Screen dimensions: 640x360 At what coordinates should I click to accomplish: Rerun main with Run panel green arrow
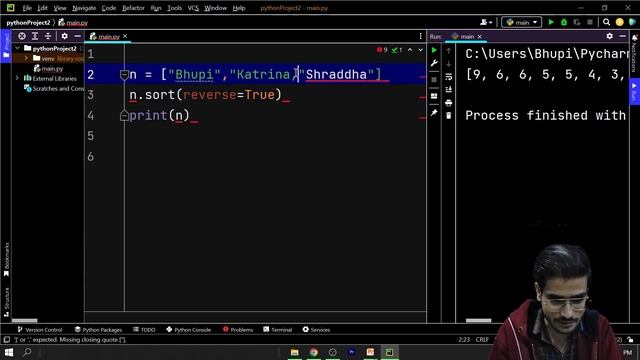pyautogui.click(x=434, y=50)
